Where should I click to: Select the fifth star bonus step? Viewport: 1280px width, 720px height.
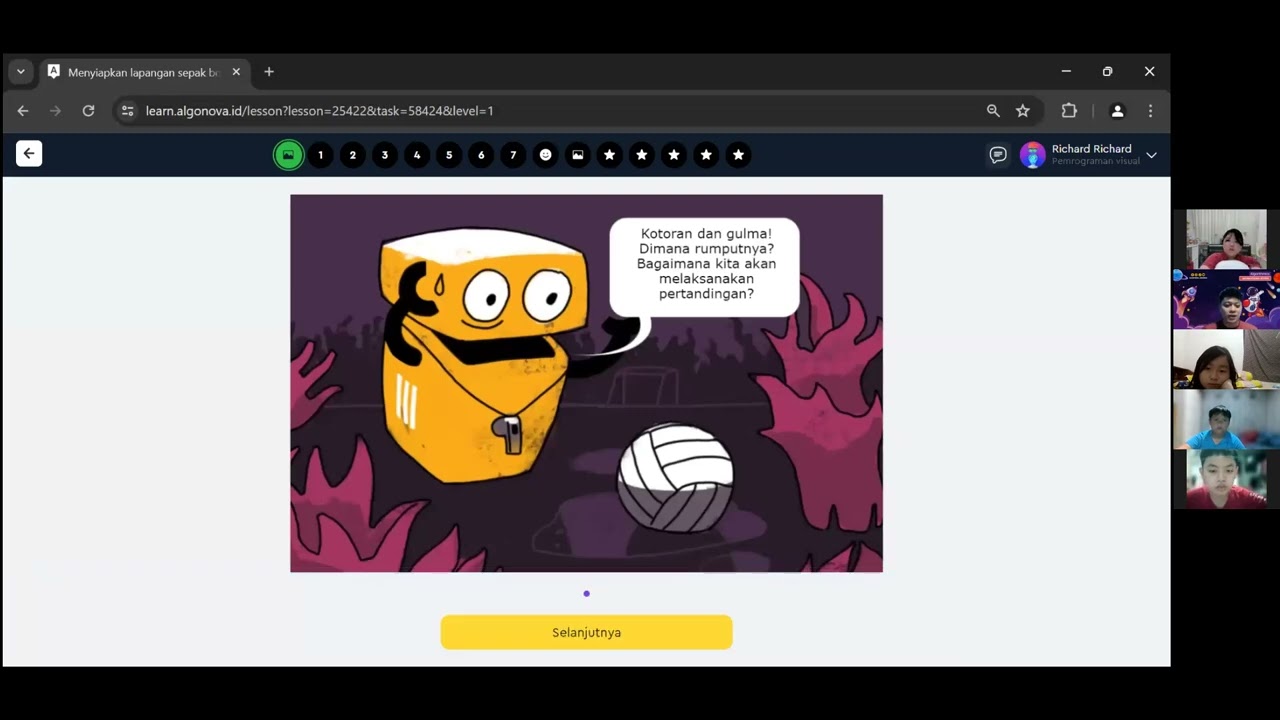(x=738, y=155)
